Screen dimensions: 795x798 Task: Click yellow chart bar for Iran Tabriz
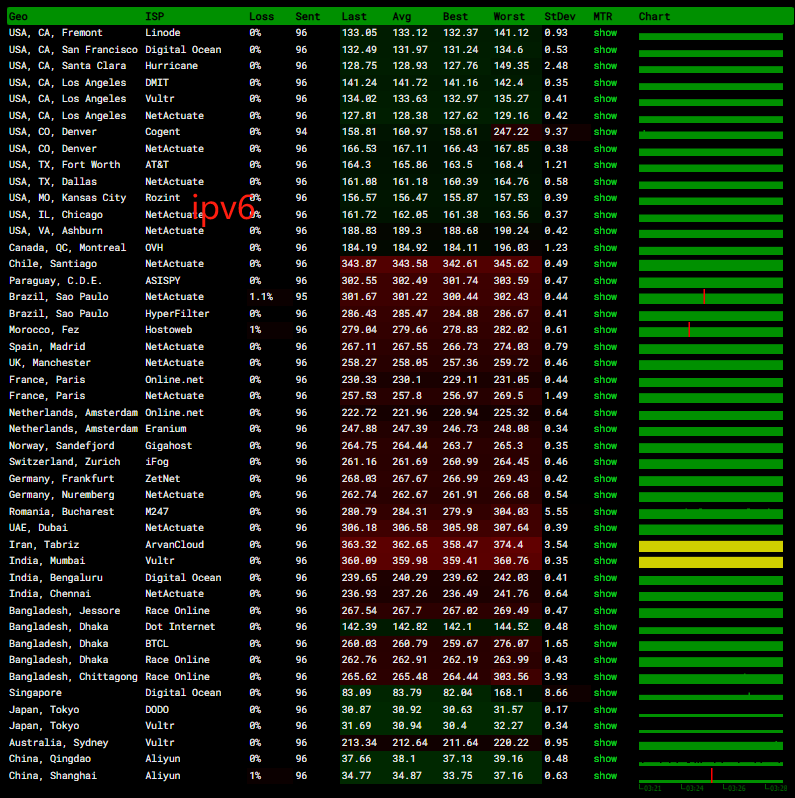tap(711, 546)
